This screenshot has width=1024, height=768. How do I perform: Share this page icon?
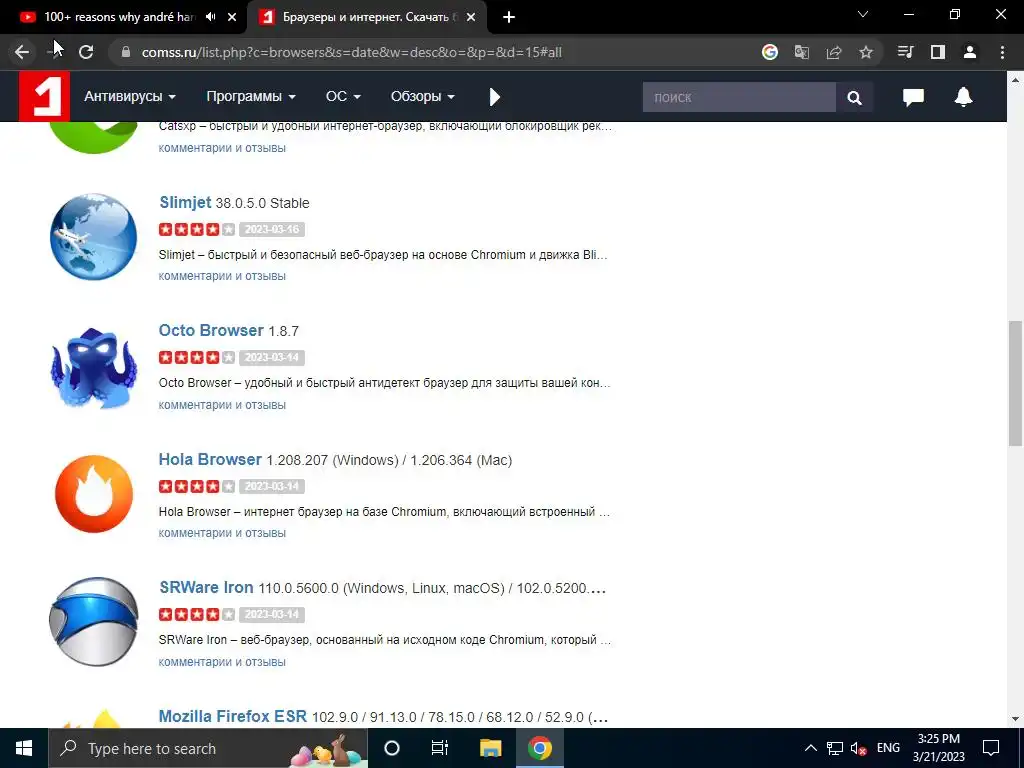834,52
